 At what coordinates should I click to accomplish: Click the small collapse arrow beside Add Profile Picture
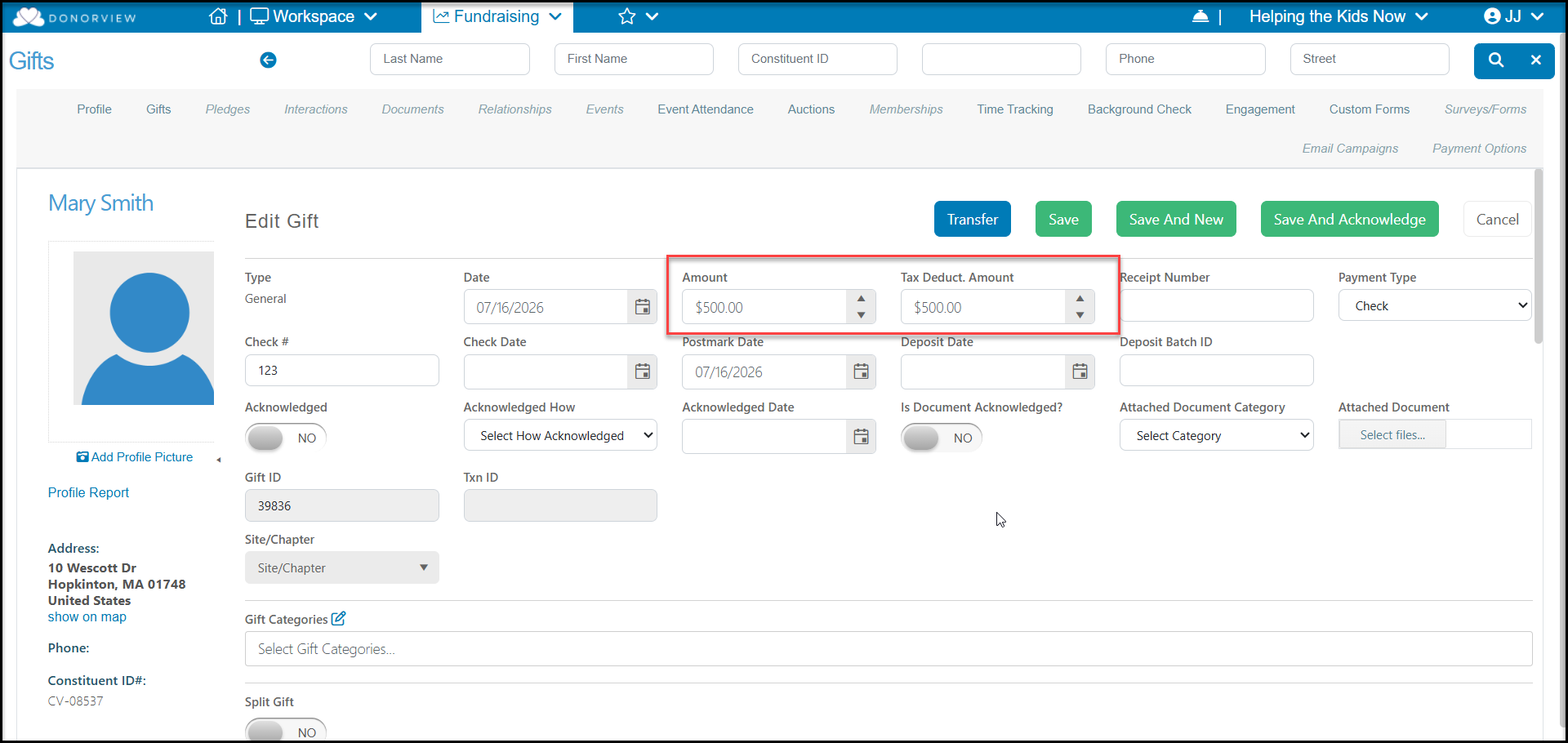[x=219, y=460]
